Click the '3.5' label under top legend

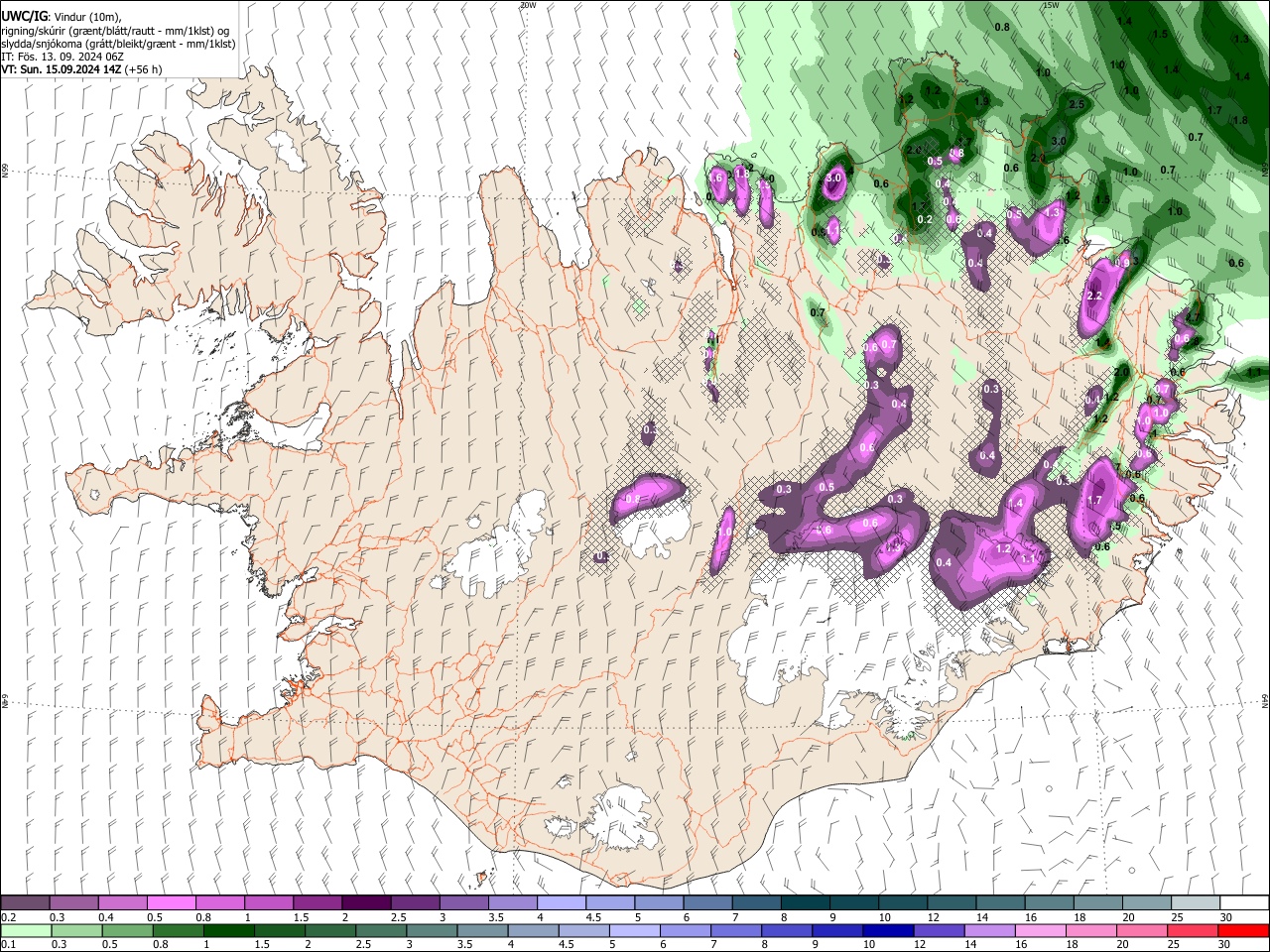(x=496, y=917)
